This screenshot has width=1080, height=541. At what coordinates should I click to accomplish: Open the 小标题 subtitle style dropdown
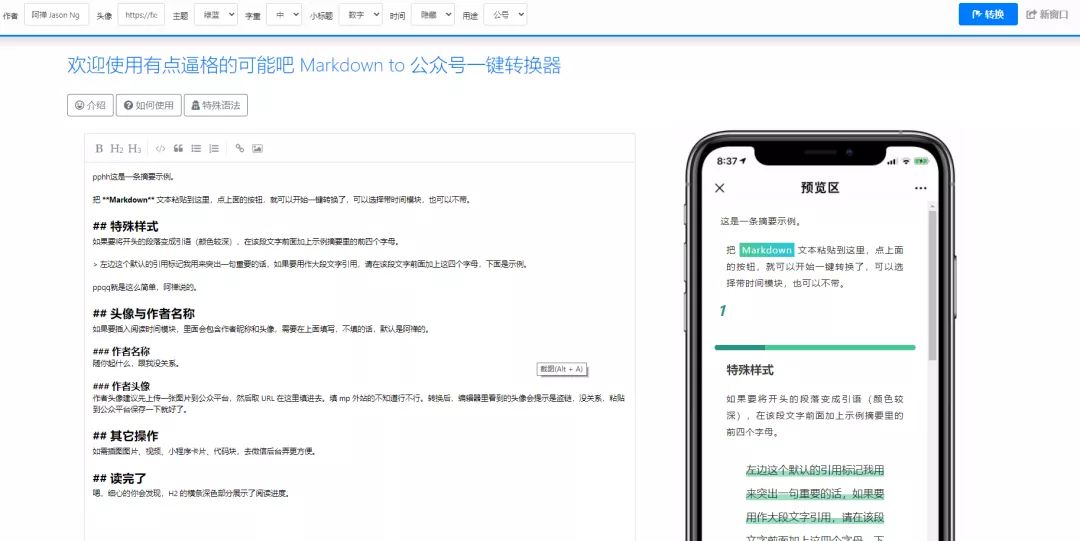(359, 15)
